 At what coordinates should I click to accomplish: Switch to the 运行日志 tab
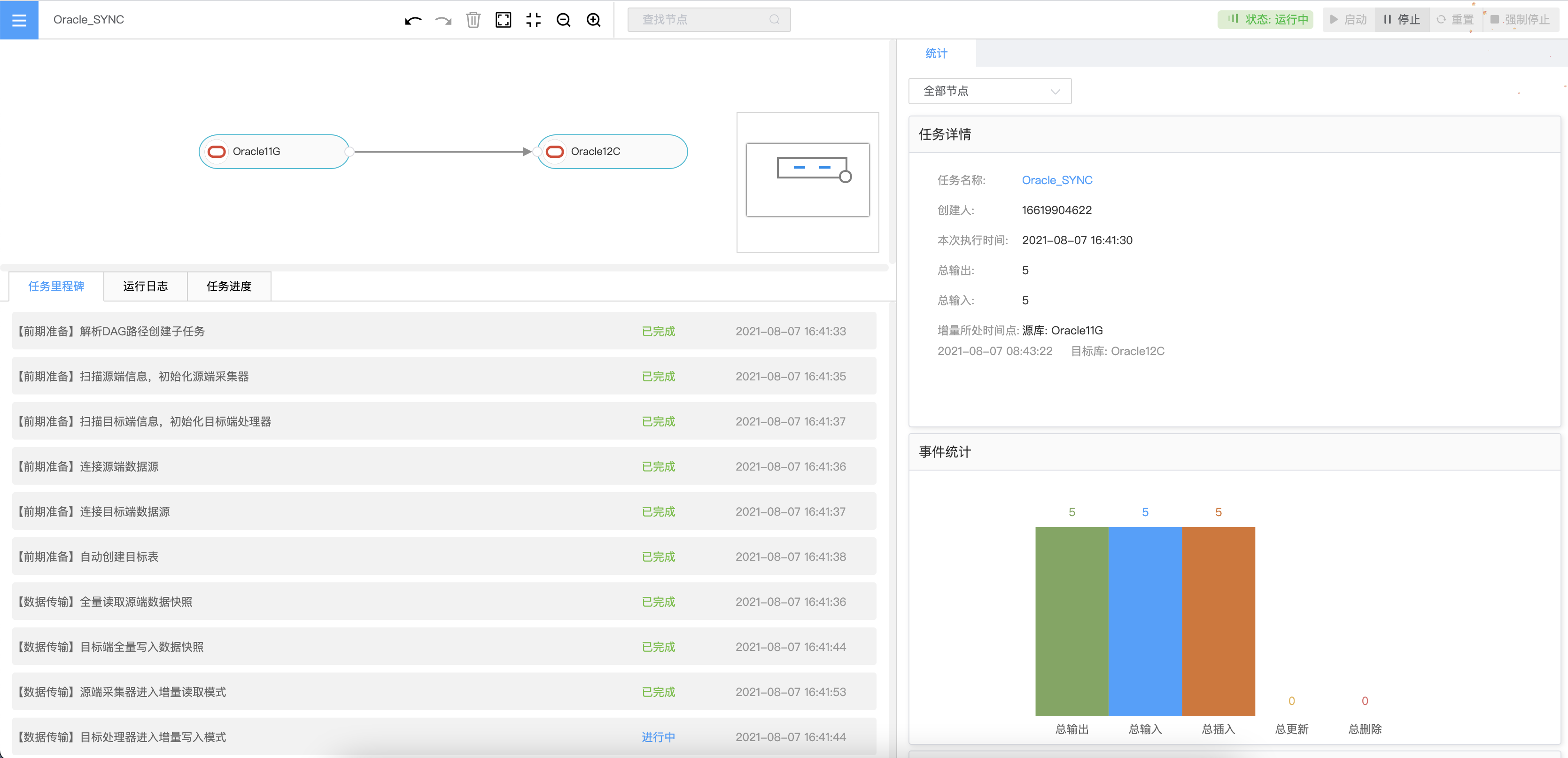146,286
